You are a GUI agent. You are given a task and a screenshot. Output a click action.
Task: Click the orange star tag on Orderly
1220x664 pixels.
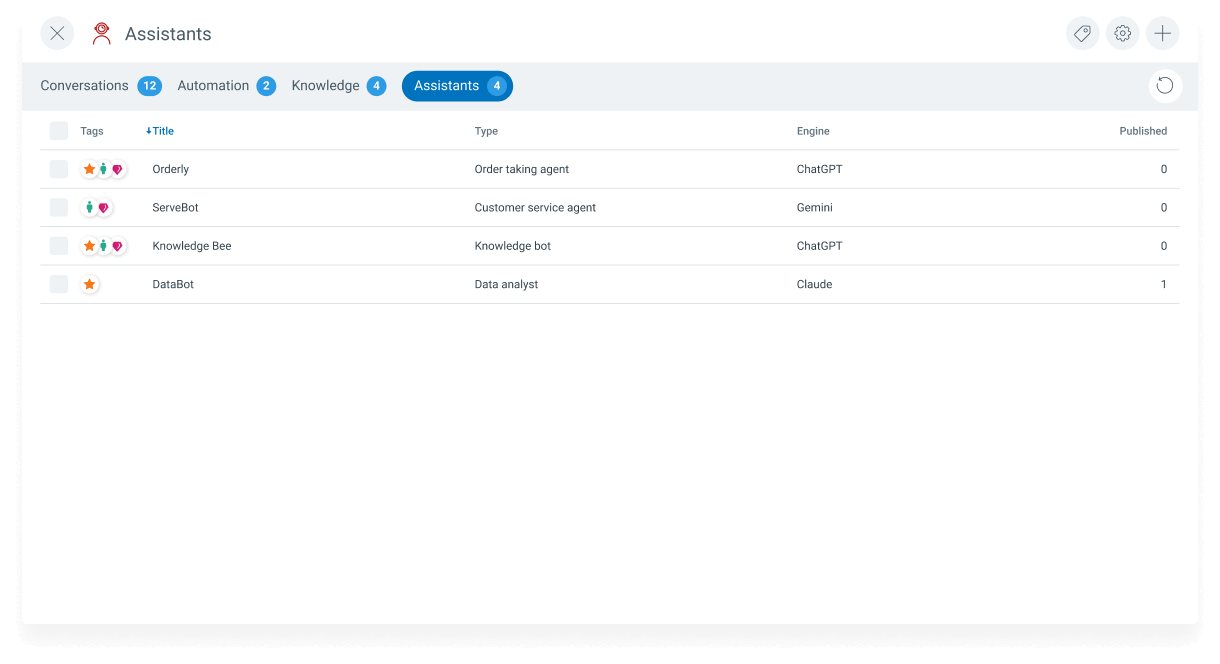pyautogui.click(x=89, y=169)
